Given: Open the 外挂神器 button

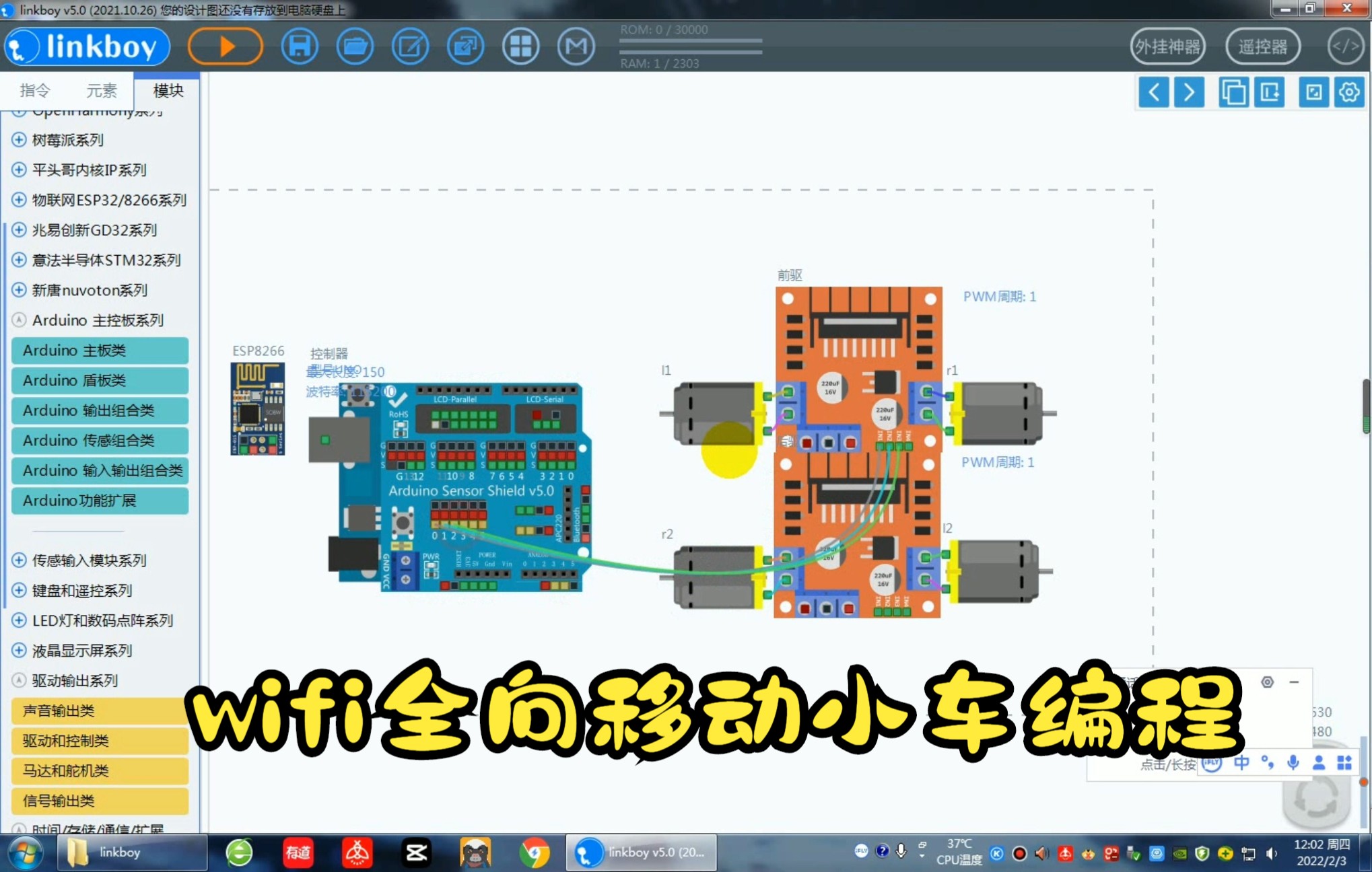Looking at the screenshot, I should pos(1167,46).
